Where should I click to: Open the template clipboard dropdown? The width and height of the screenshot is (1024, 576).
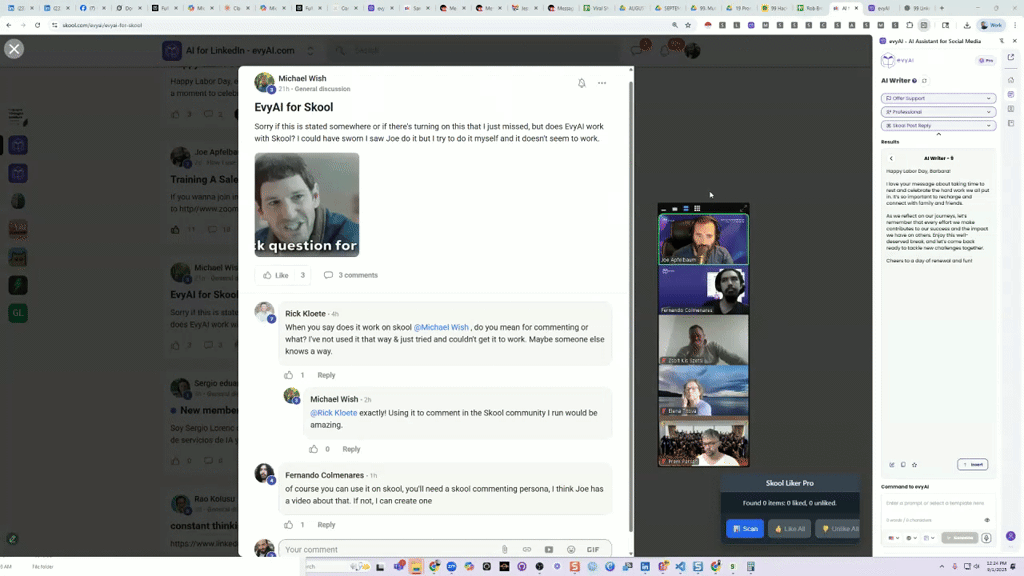pyautogui.click(x=929, y=538)
